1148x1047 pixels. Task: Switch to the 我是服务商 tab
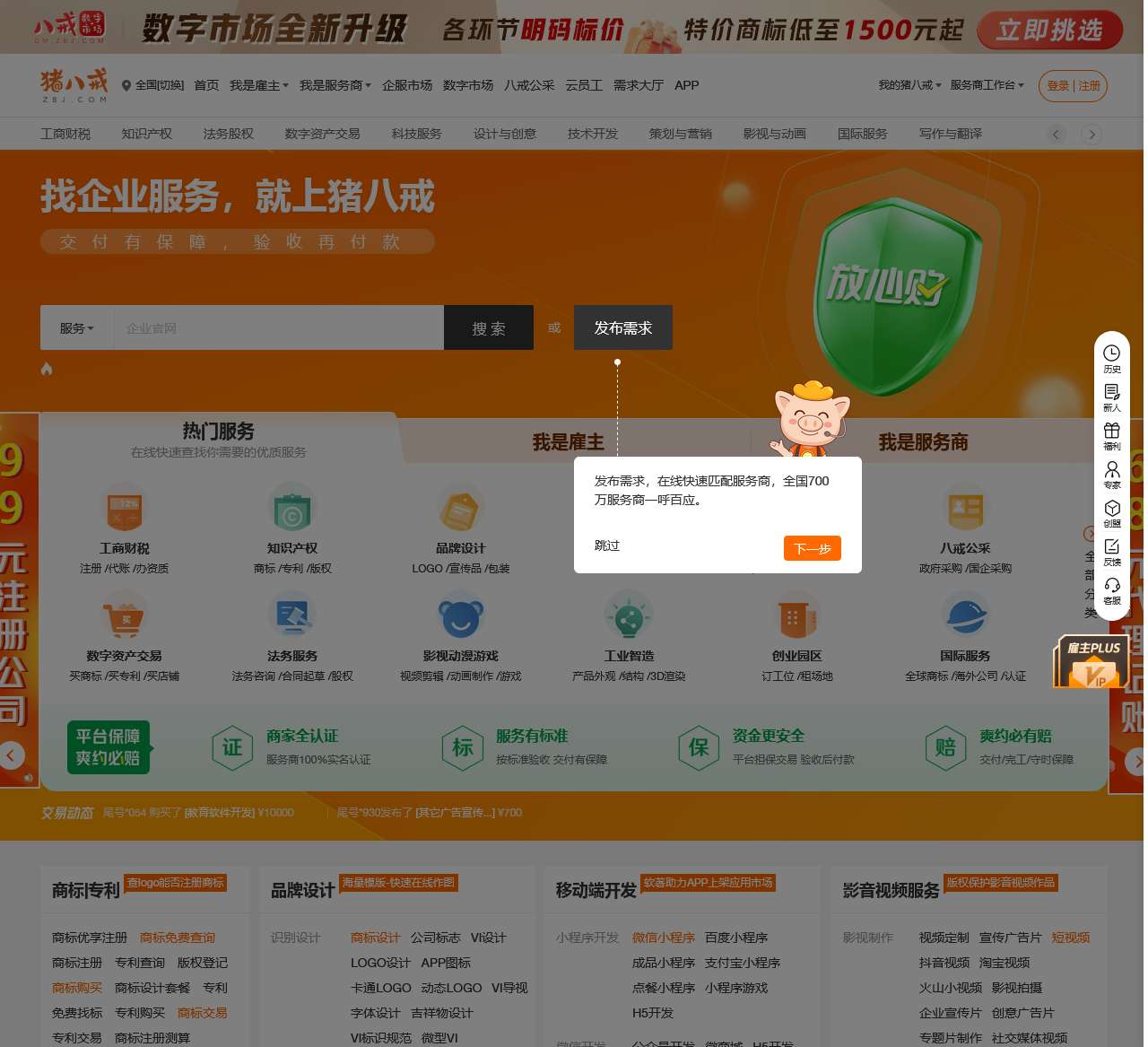(923, 442)
